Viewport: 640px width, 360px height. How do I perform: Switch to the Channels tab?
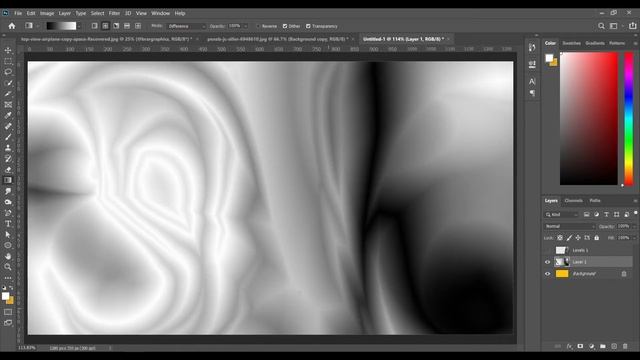click(573, 200)
